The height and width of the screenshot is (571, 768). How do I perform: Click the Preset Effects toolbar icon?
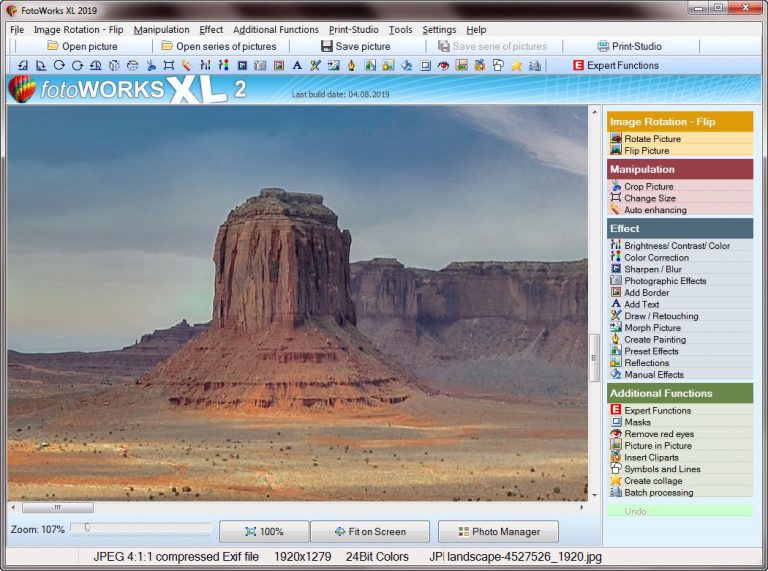point(370,65)
